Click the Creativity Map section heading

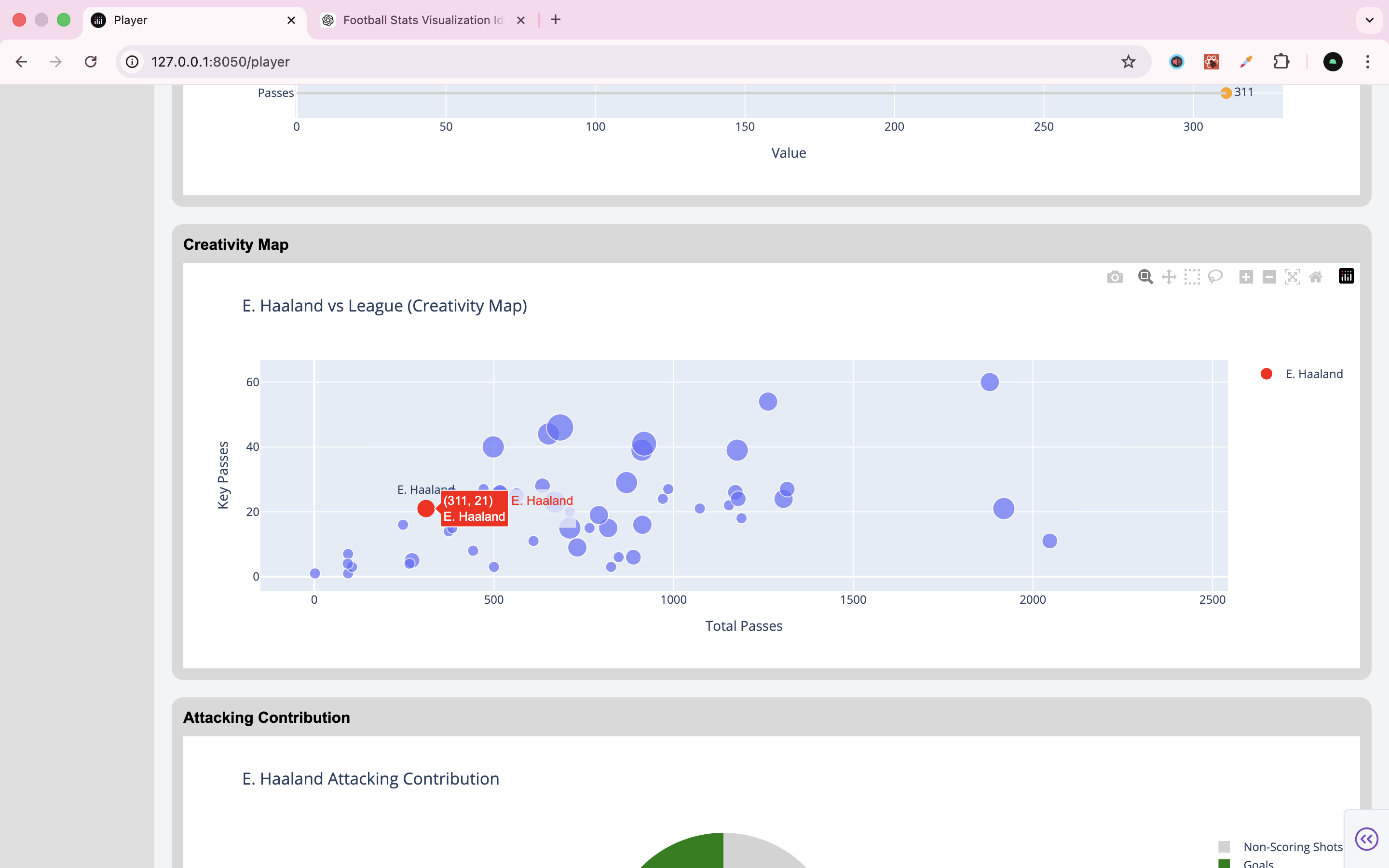(236, 244)
